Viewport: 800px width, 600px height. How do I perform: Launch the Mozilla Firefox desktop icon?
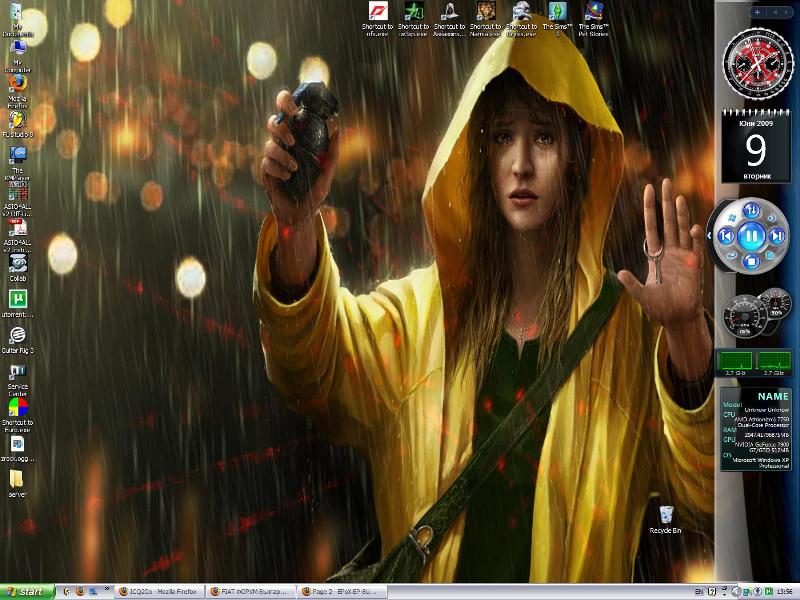(x=17, y=85)
